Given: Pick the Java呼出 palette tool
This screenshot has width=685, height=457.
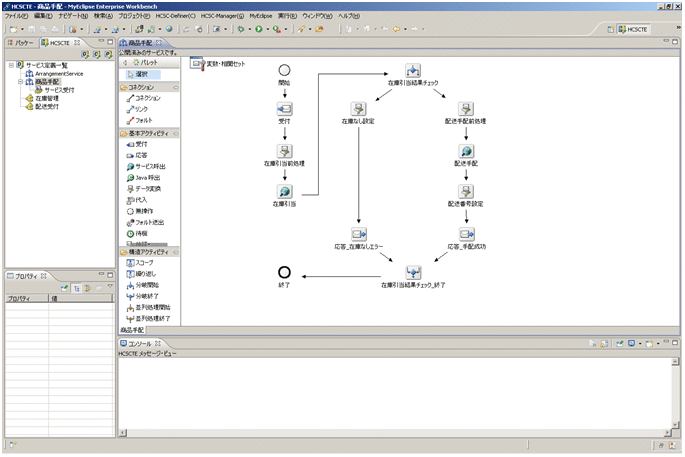Looking at the screenshot, I should pos(146,177).
